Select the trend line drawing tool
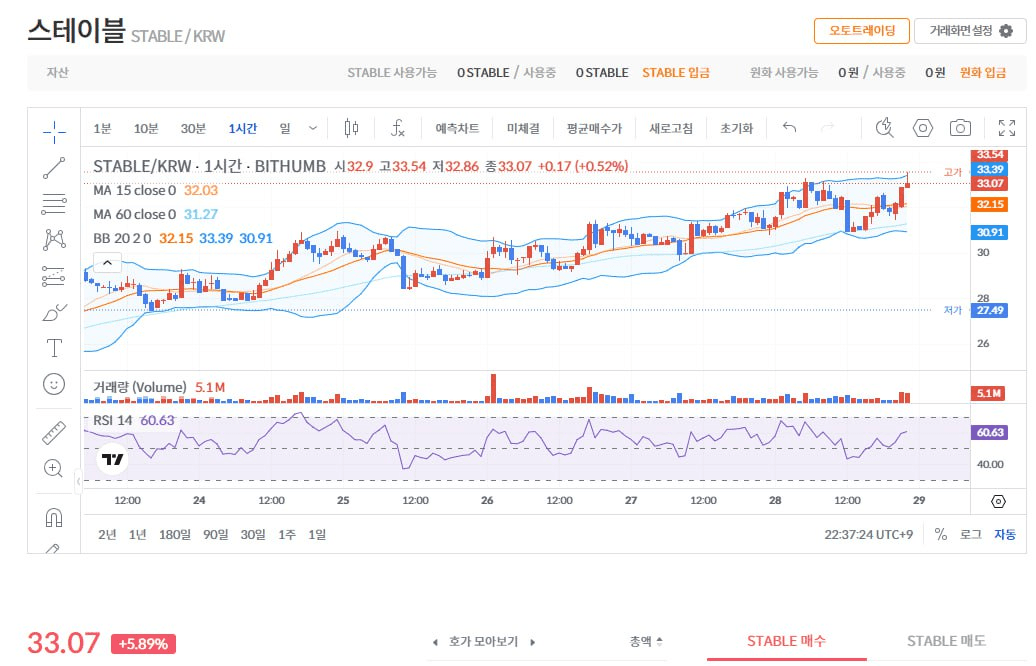The width and height of the screenshot is (1036, 666). (53, 168)
